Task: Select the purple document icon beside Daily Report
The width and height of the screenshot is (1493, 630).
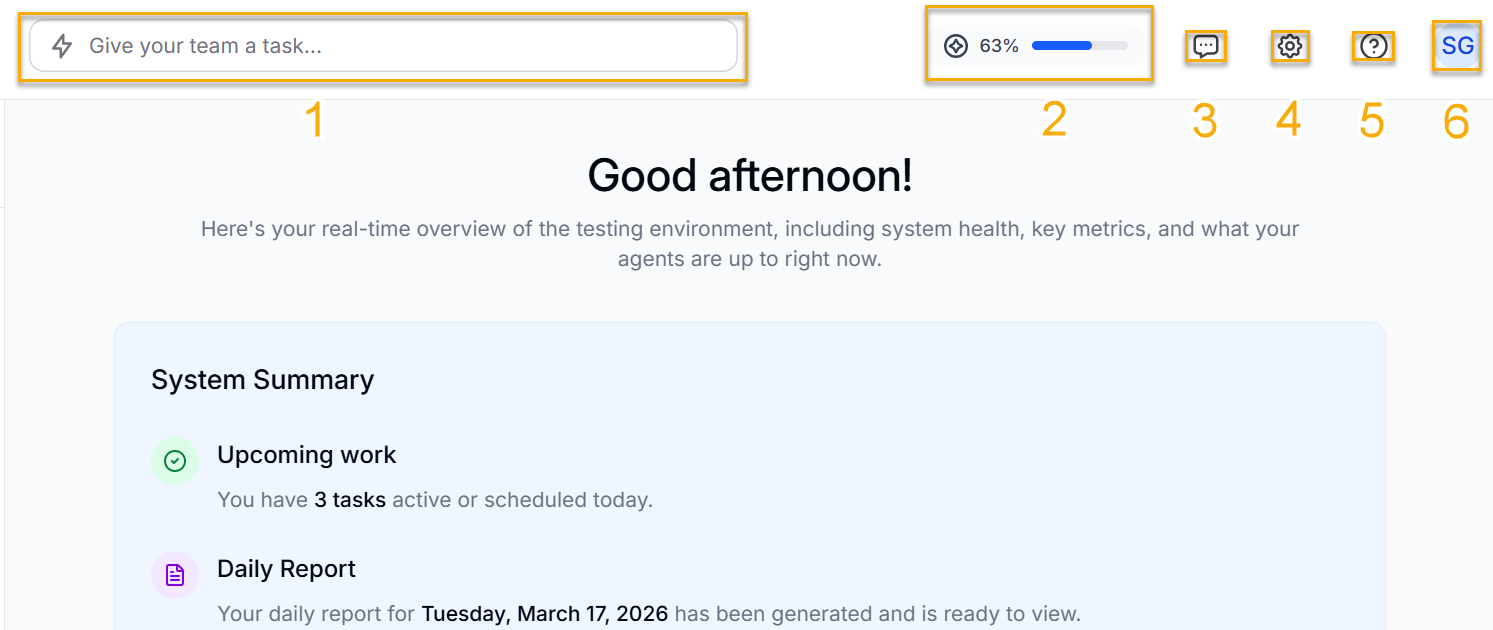Action: (x=175, y=575)
